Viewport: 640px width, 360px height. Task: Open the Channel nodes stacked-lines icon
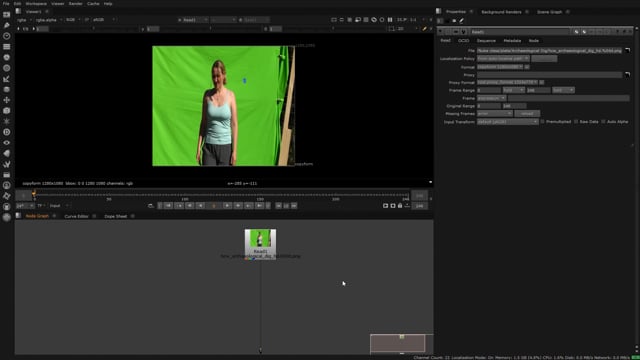coord(7,47)
